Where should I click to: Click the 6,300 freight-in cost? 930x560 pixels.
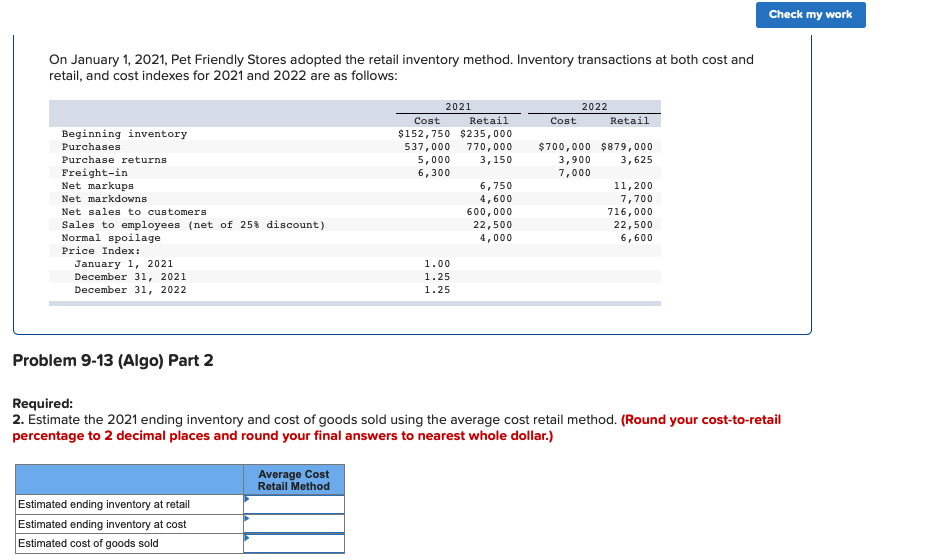434,173
